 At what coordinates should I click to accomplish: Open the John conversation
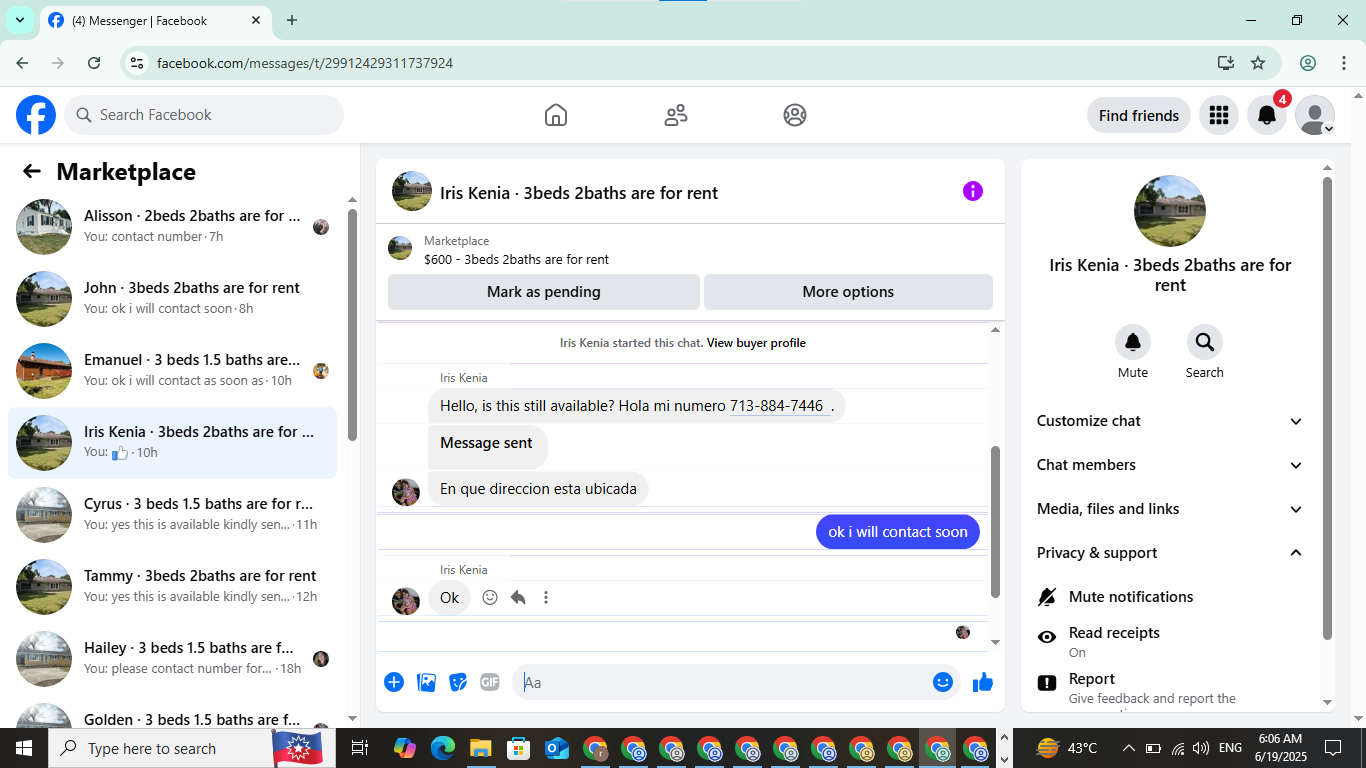click(173, 298)
